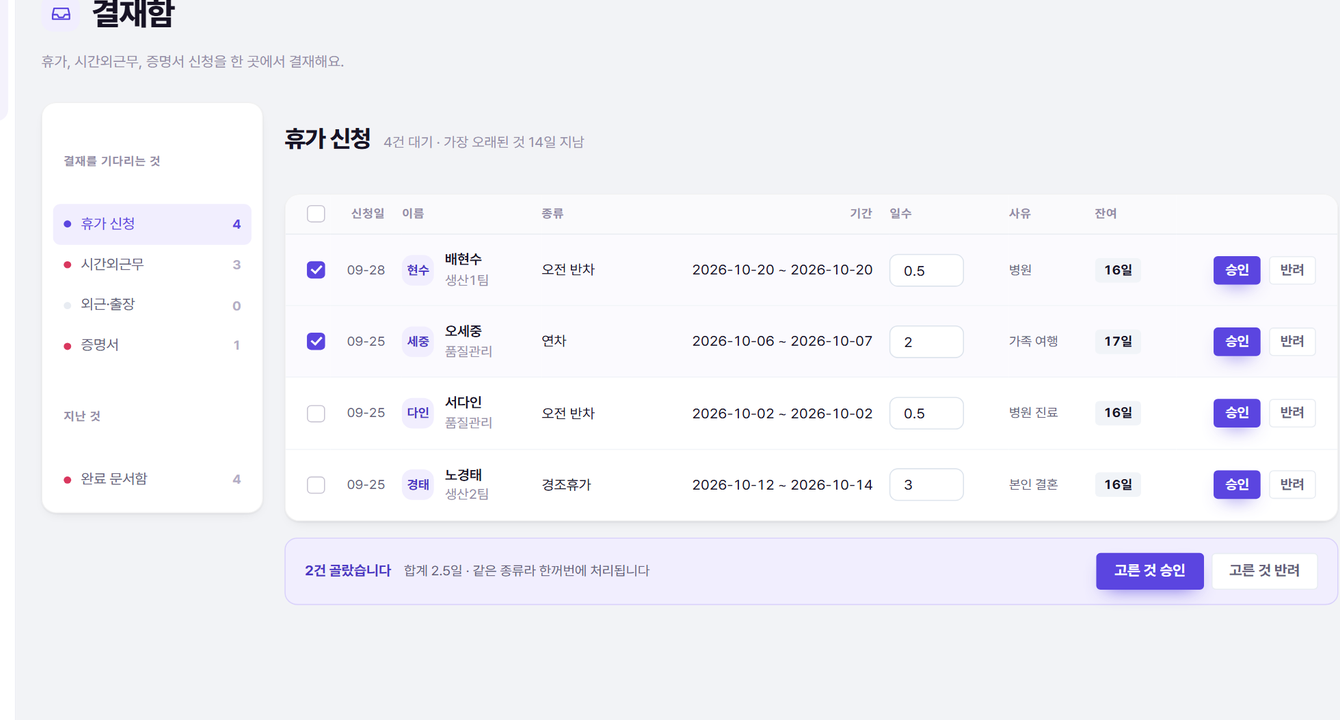Image resolution: width=1340 pixels, height=720 pixels.
Task: Click the 종류 column header
Action: pyautogui.click(x=553, y=214)
